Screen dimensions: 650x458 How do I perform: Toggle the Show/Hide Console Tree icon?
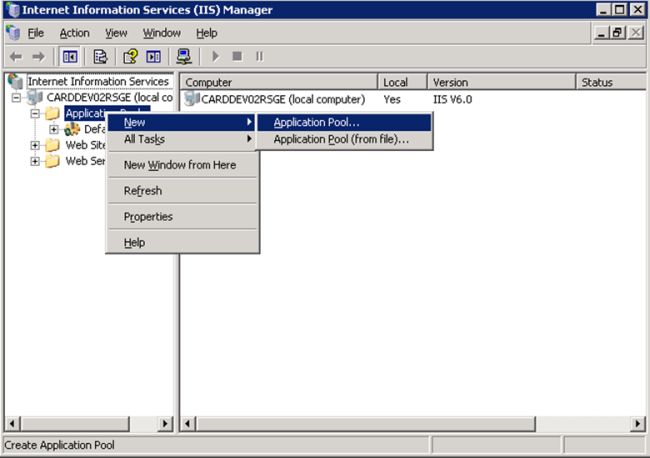coord(70,56)
